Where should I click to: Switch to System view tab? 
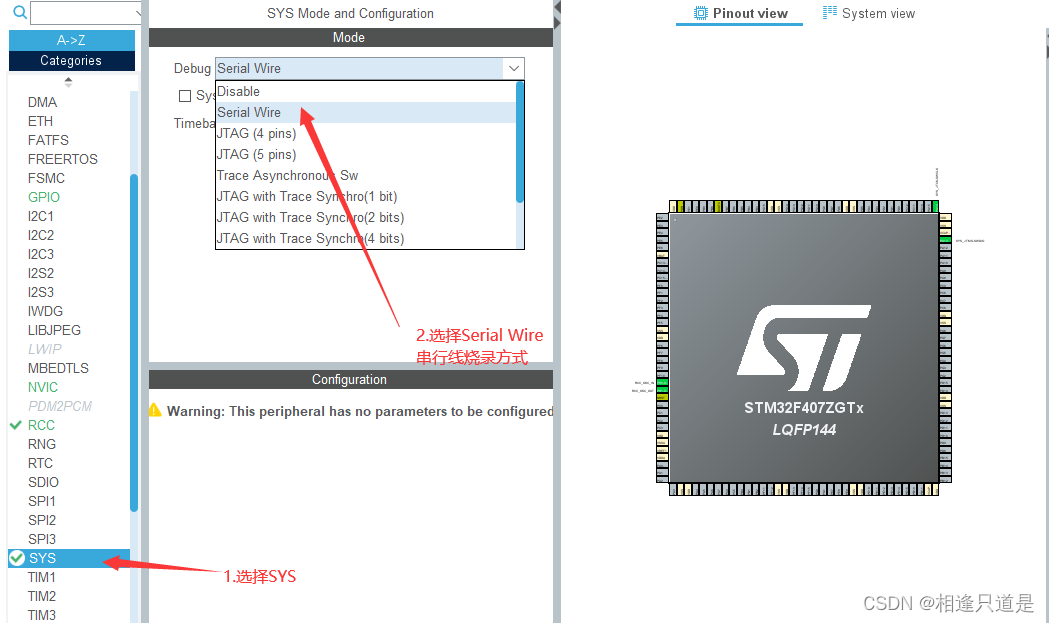[868, 13]
